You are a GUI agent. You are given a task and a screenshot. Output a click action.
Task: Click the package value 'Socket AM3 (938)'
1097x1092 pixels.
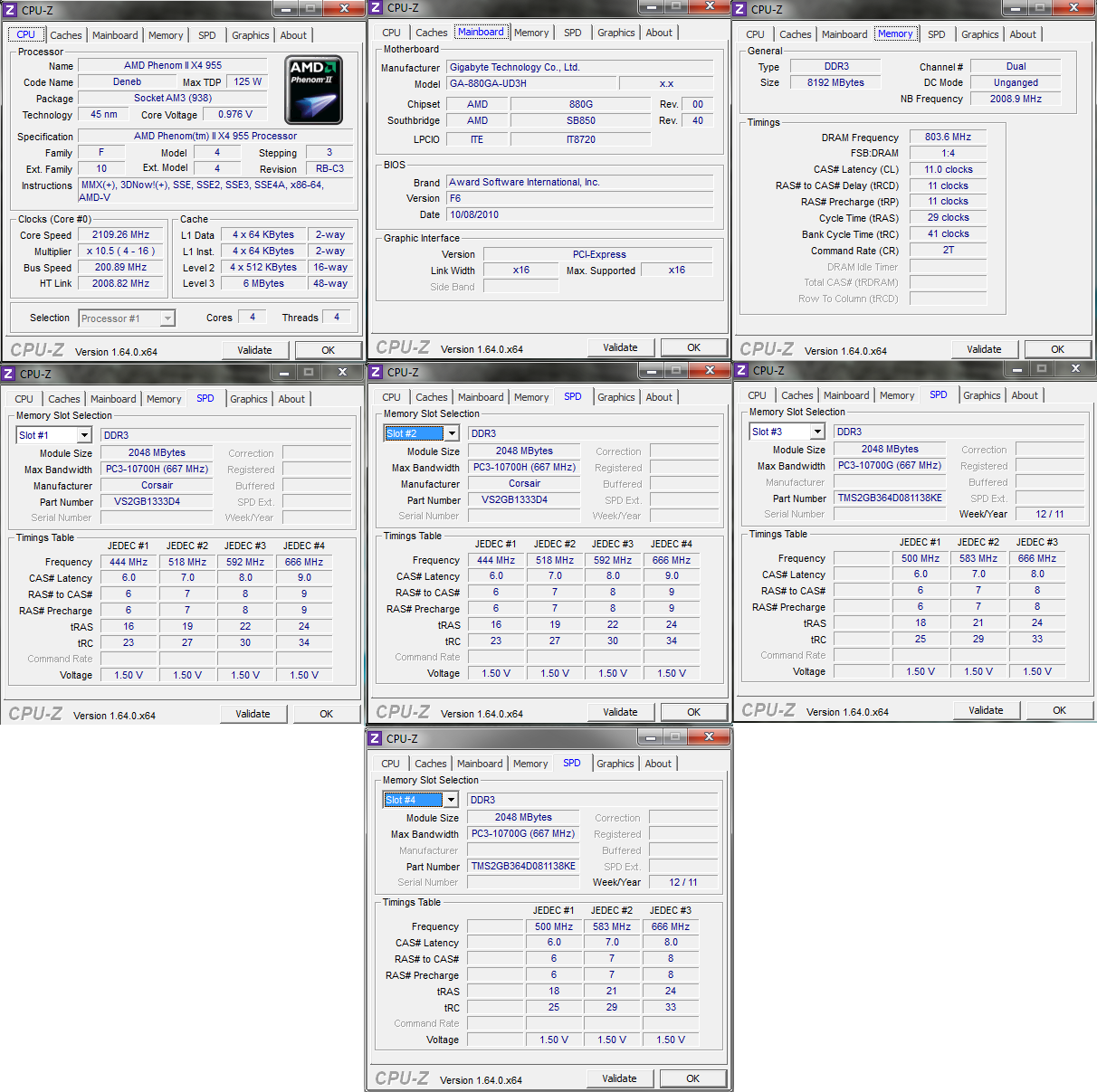click(173, 98)
